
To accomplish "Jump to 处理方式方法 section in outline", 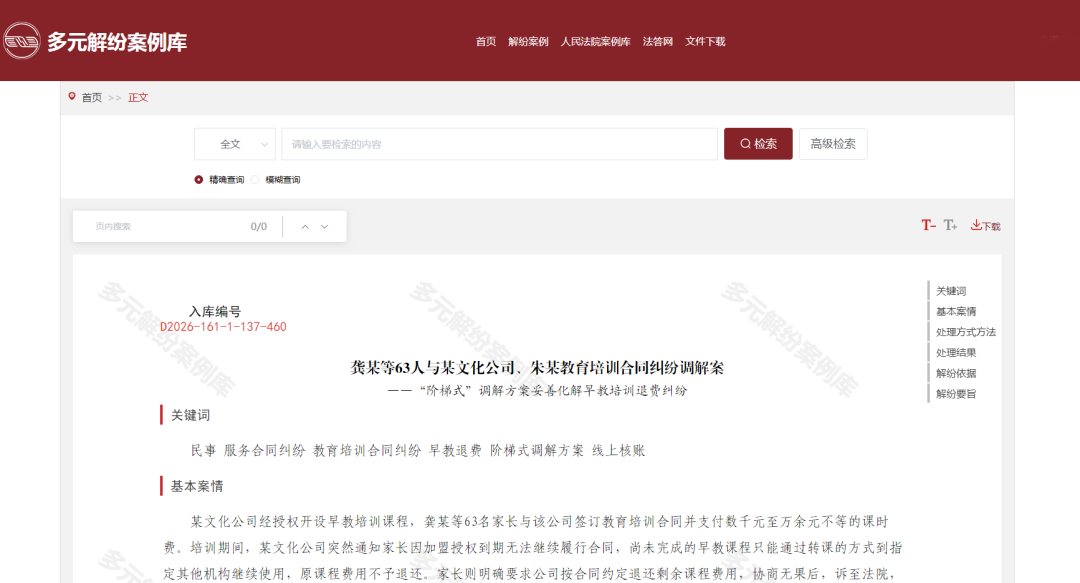I will (x=966, y=331).
